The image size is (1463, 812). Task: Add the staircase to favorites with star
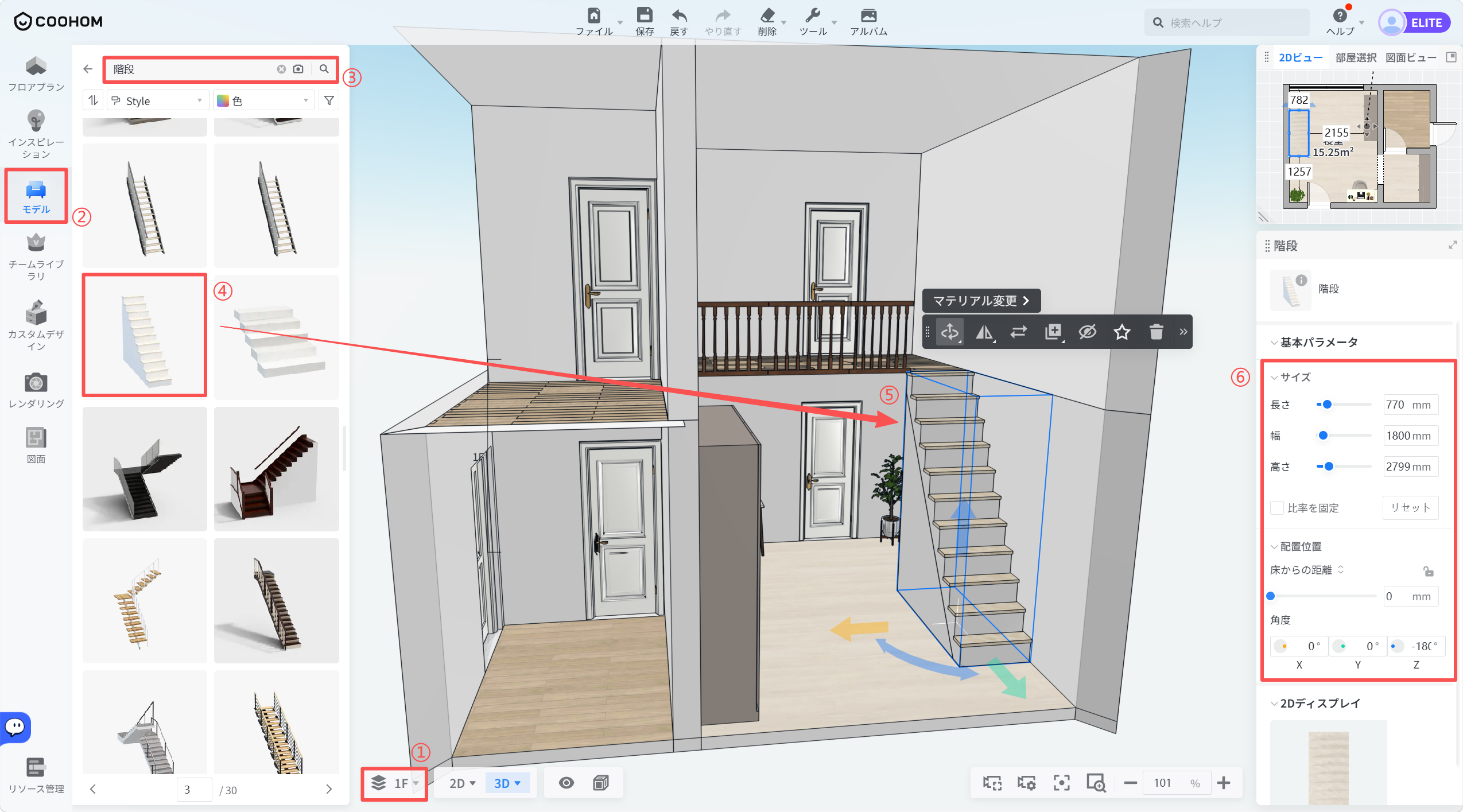tap(1122, 332)
